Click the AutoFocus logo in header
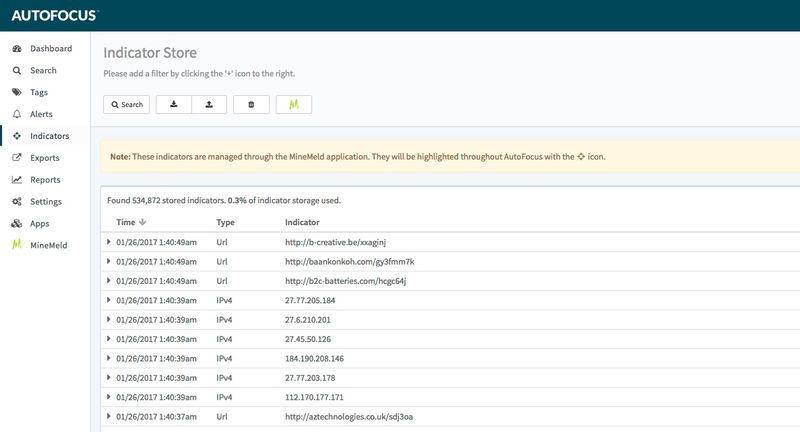 pos(55,15)
